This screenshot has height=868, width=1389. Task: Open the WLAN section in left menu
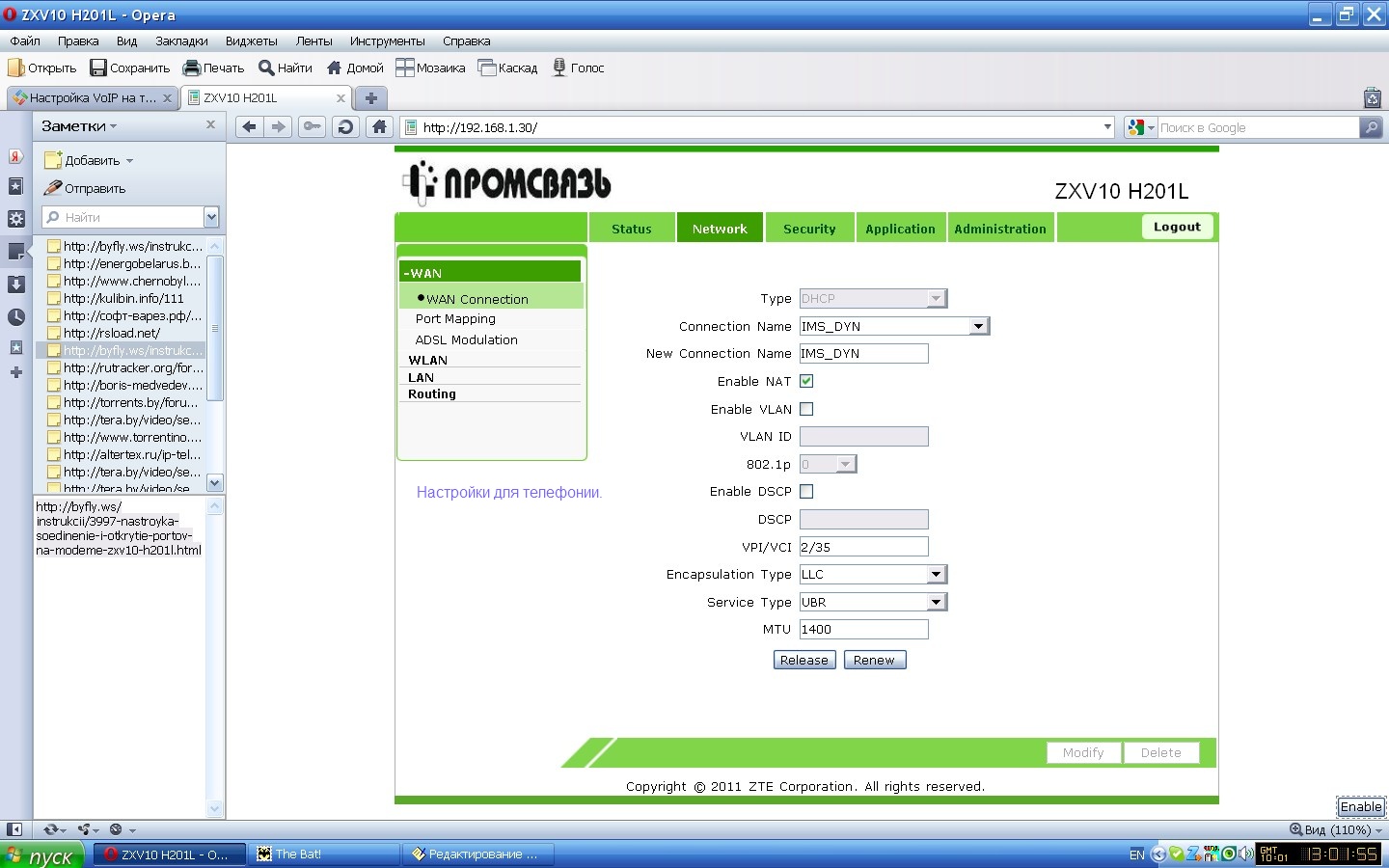pyautogui.click(x=427, y=360)
